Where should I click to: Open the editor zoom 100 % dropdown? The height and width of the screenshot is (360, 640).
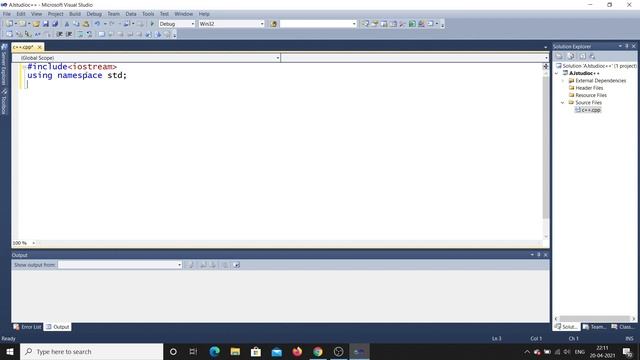(x=33, y=243)
